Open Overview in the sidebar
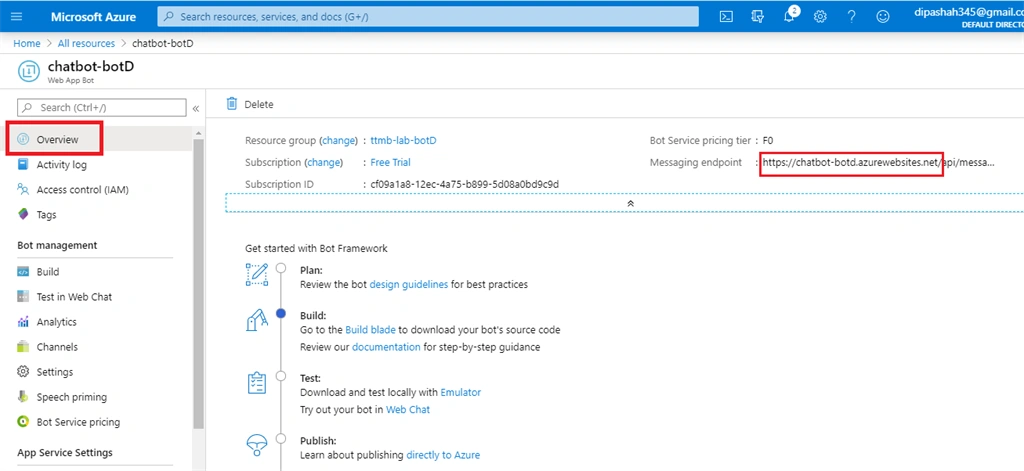The image size is (1024, 471). pyautogui.click(x=57, y=139)
